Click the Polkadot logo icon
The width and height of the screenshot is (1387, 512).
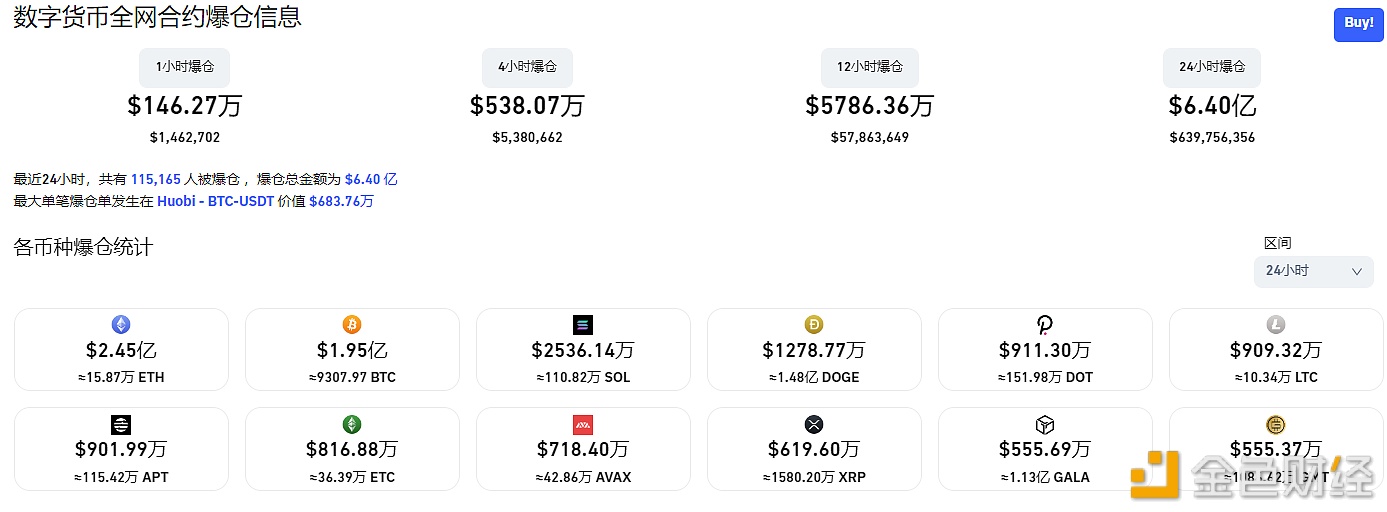1045,324
